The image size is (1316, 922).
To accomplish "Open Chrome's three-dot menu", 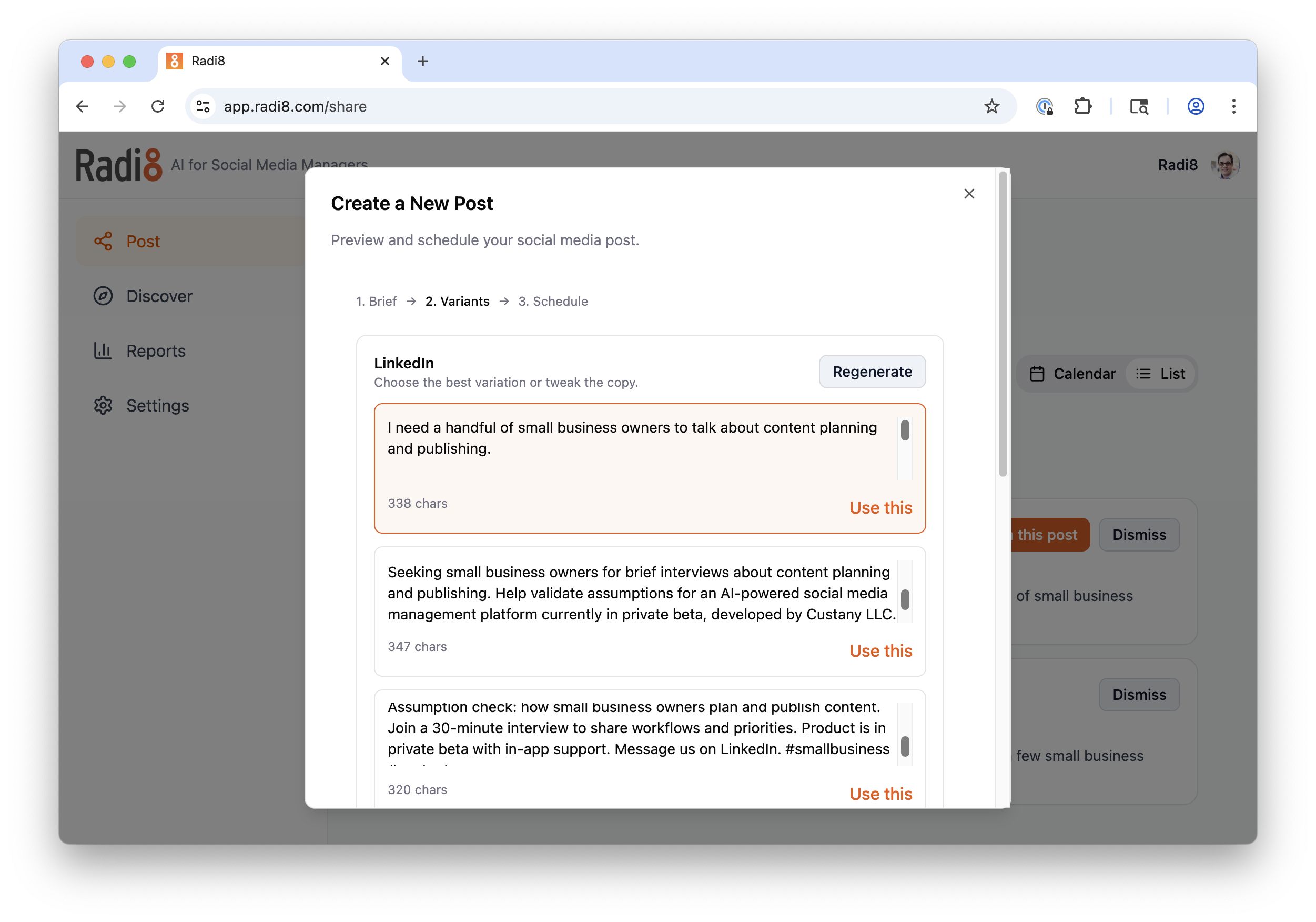I will point(1233,106).
